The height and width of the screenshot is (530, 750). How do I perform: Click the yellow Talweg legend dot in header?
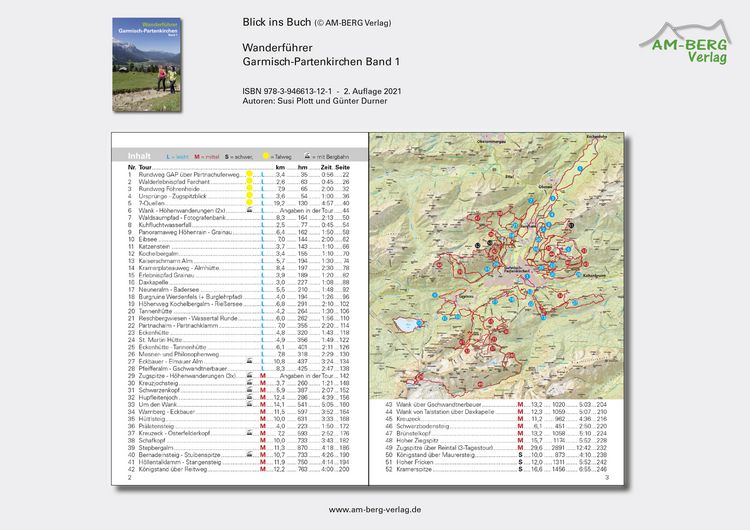[x=266, y=156]
